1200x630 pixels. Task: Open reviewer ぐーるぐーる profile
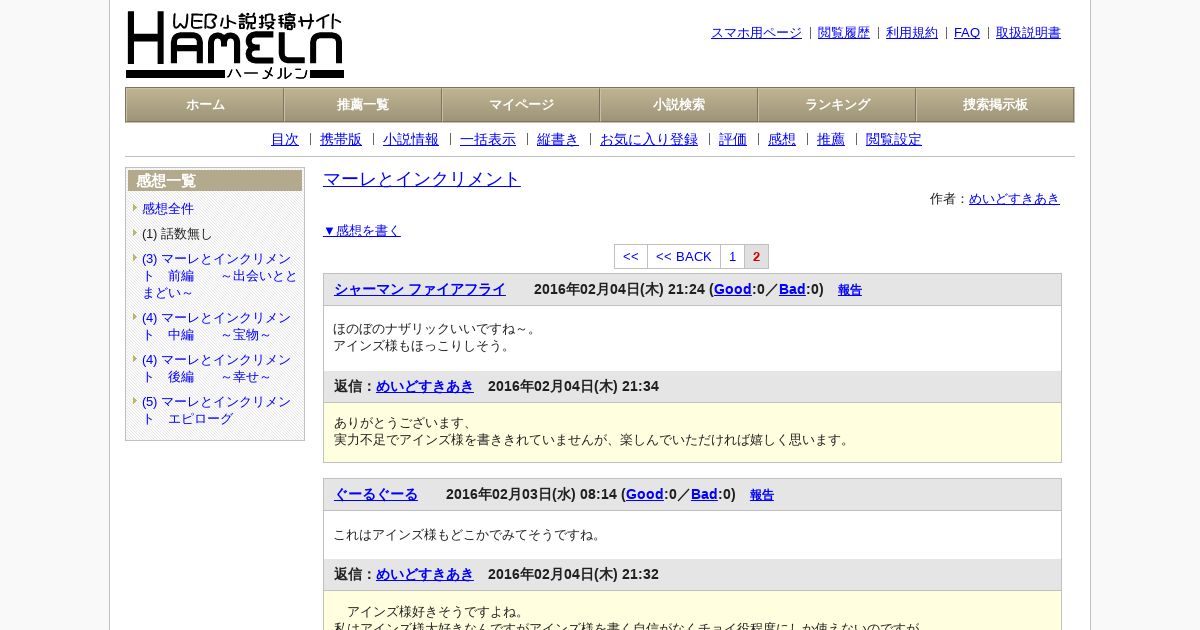[376, 495]
